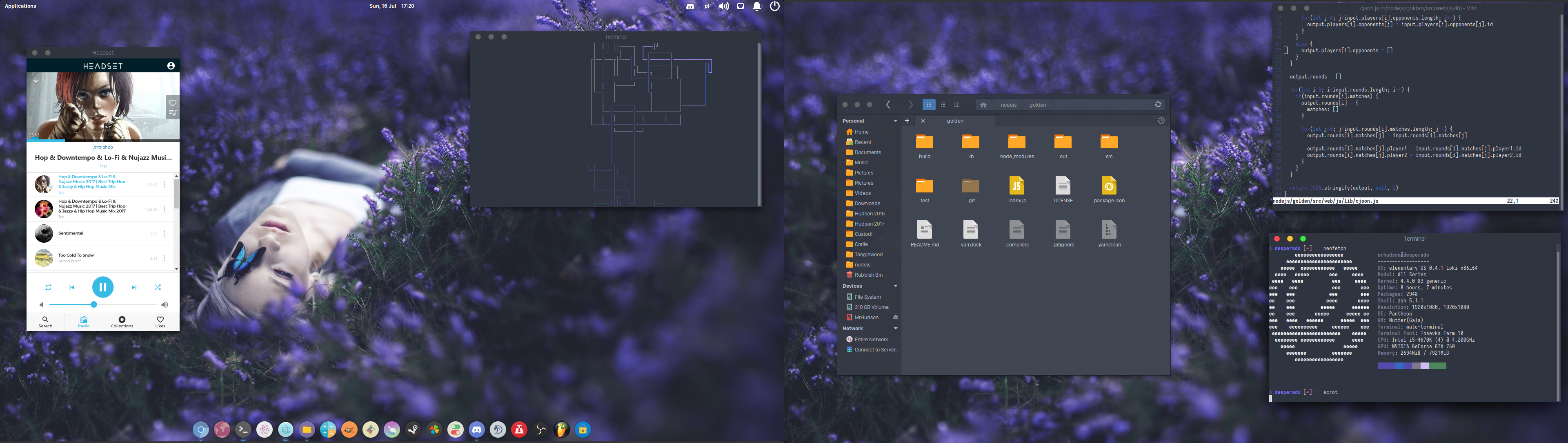The height and width of the screenshot is (443, 1568).
Task: Open the /r/triphop subreddit link
Action: [x=103, y=147]
